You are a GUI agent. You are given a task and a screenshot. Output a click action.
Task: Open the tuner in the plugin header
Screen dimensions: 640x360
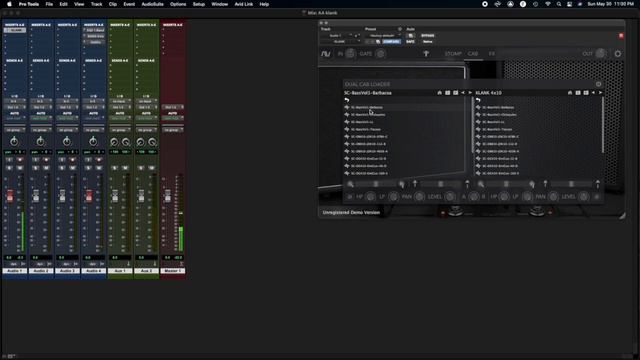(426, 53)
